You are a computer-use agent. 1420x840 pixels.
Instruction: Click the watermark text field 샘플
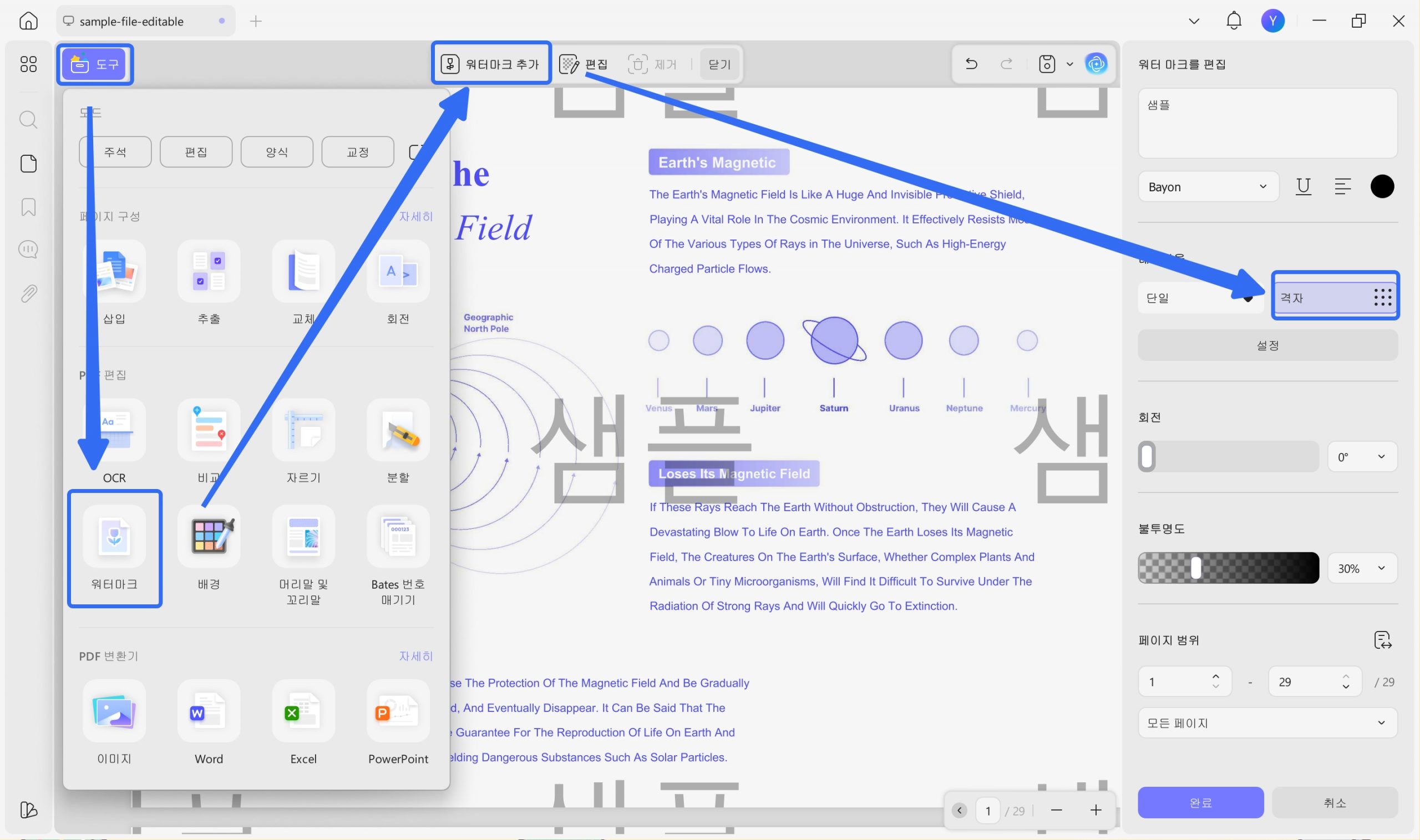tap(1267, 123)
